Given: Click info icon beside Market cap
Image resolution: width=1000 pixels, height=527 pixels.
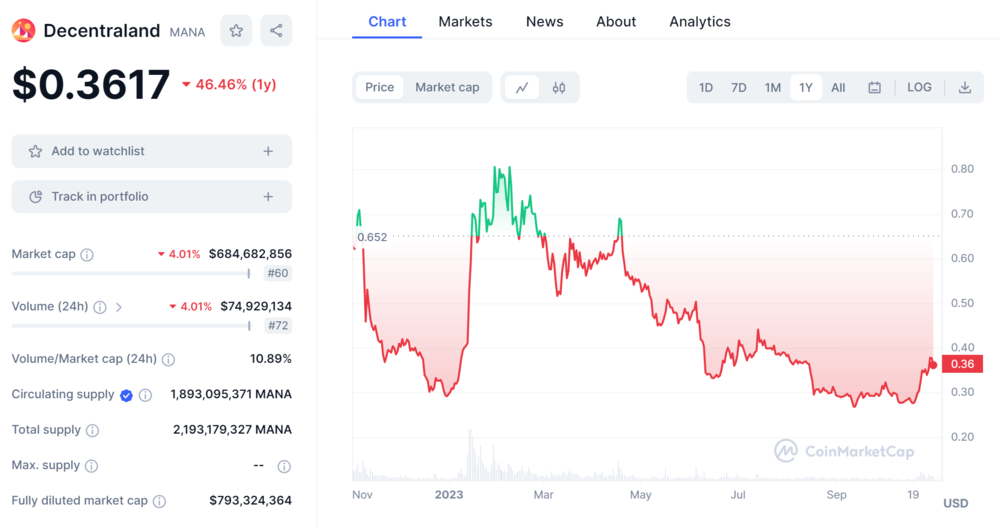Looking at the screenshot, I should pyautogui.click(x=87, y=255).
